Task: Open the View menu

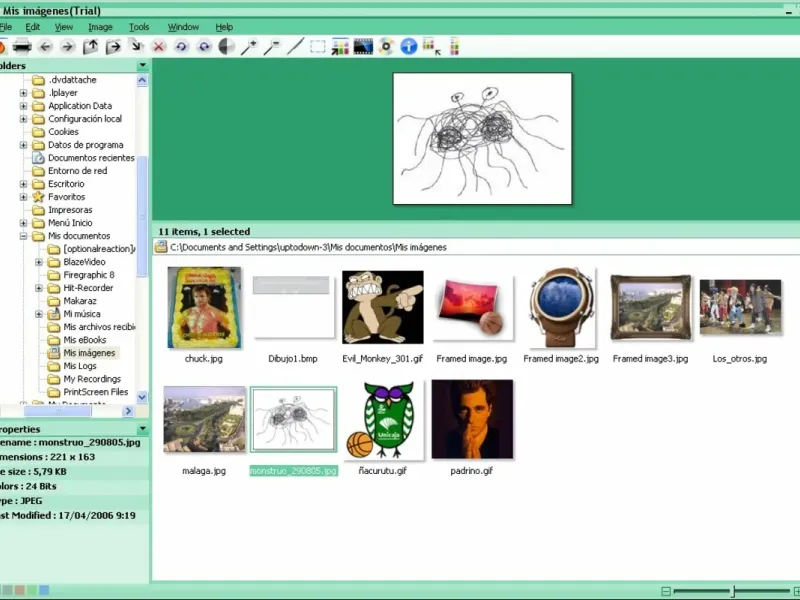Action: pyautogui.click(x=64, y=27)
